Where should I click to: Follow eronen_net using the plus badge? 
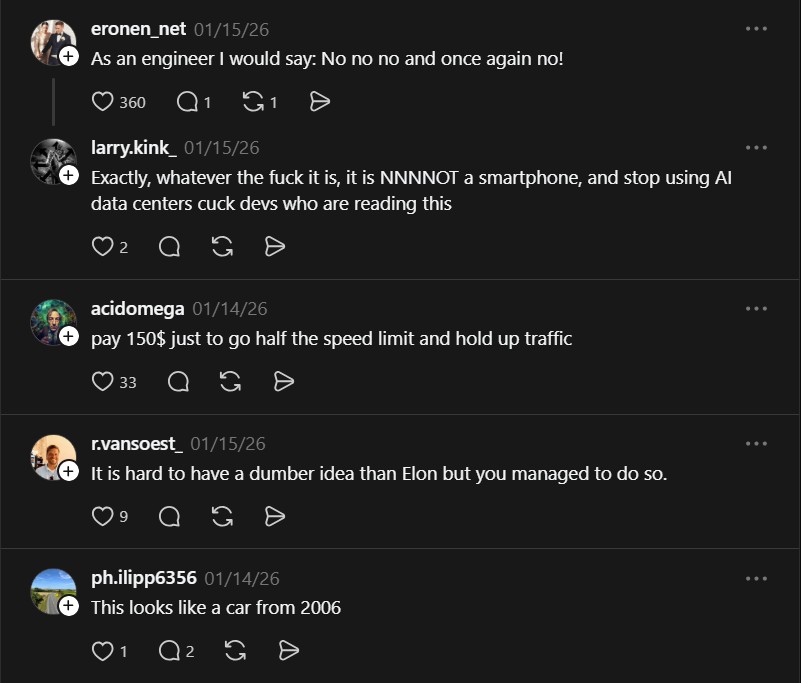click(x=69, y=58)
